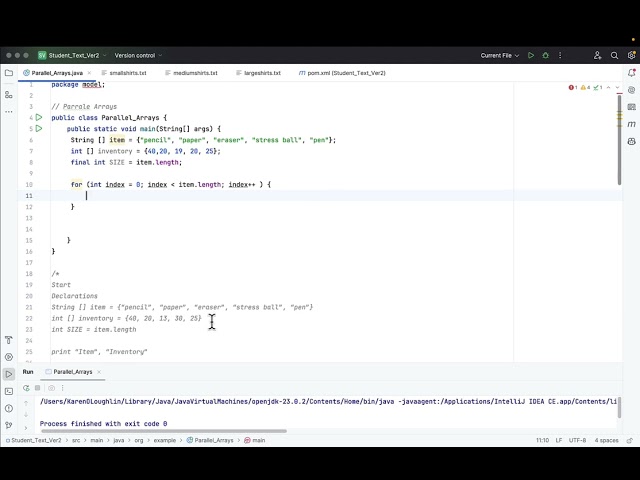Switch to the mediumshirts.txt tab
Image resolution: width=640 pixels, height=480 pixels.
[x=191, y=73]
